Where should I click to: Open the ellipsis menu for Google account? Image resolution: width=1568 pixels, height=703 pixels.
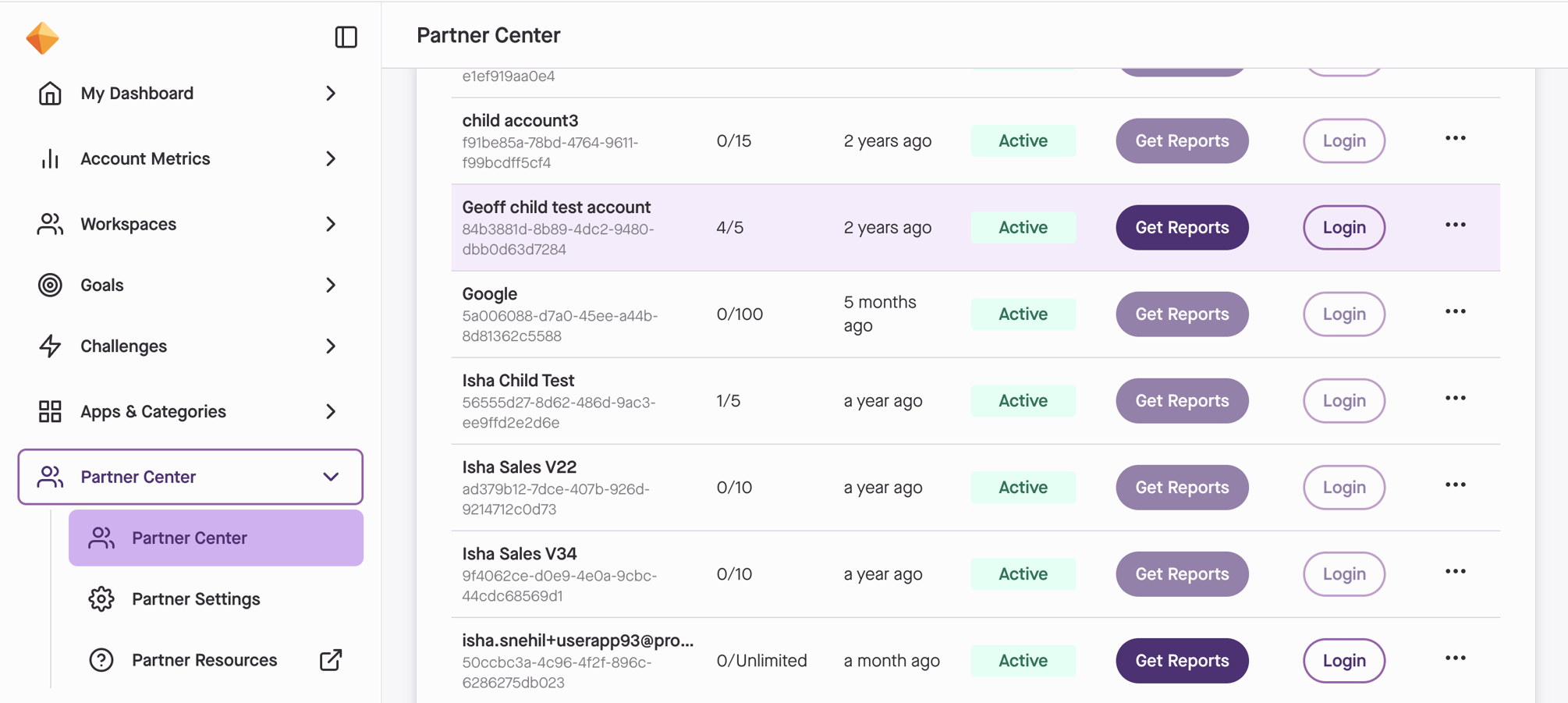pyautogui.click(x=1456, y=311)
